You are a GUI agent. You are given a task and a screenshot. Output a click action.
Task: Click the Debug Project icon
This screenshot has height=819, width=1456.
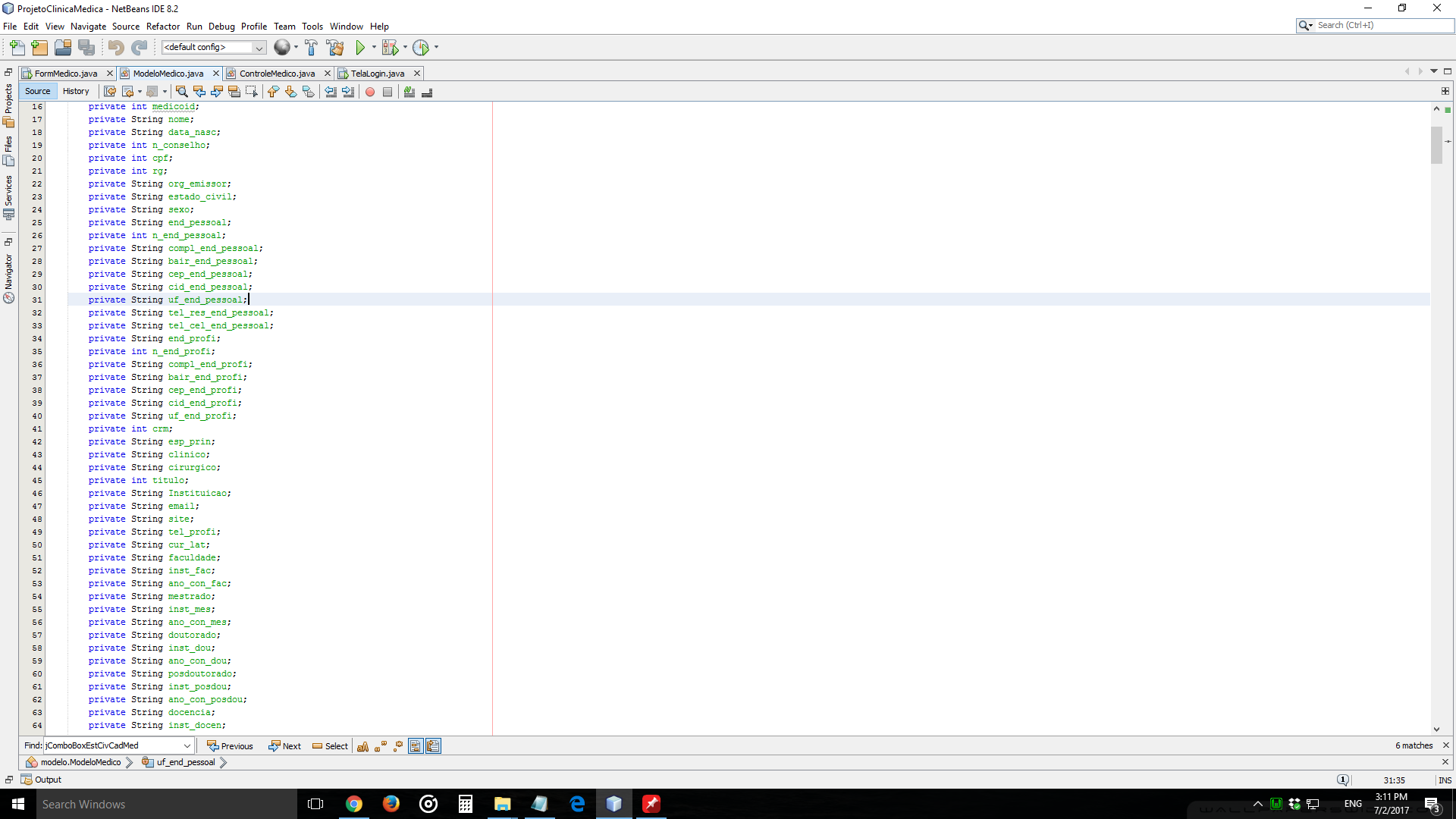coord(390,48)
